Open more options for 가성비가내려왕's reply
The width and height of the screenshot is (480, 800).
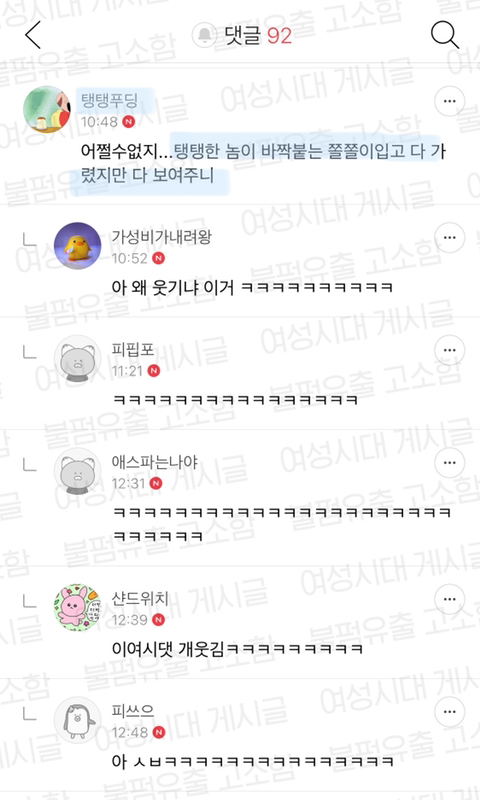[449, 238]
